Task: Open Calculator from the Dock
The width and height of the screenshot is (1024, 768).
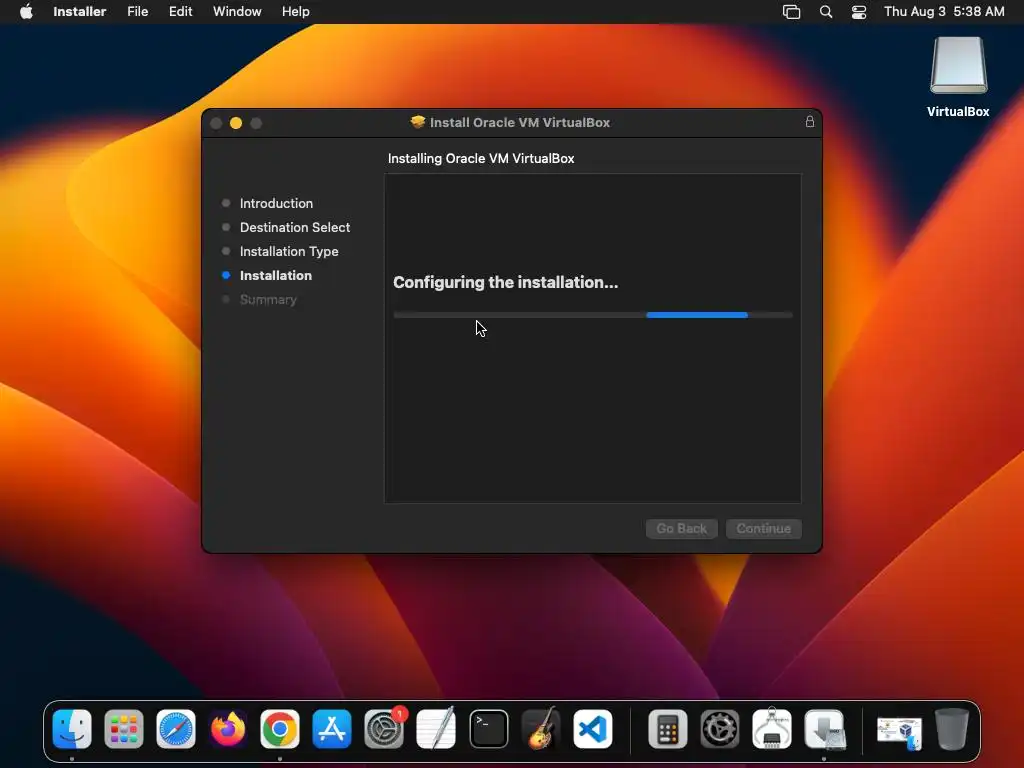Action: tap(667, 729)
